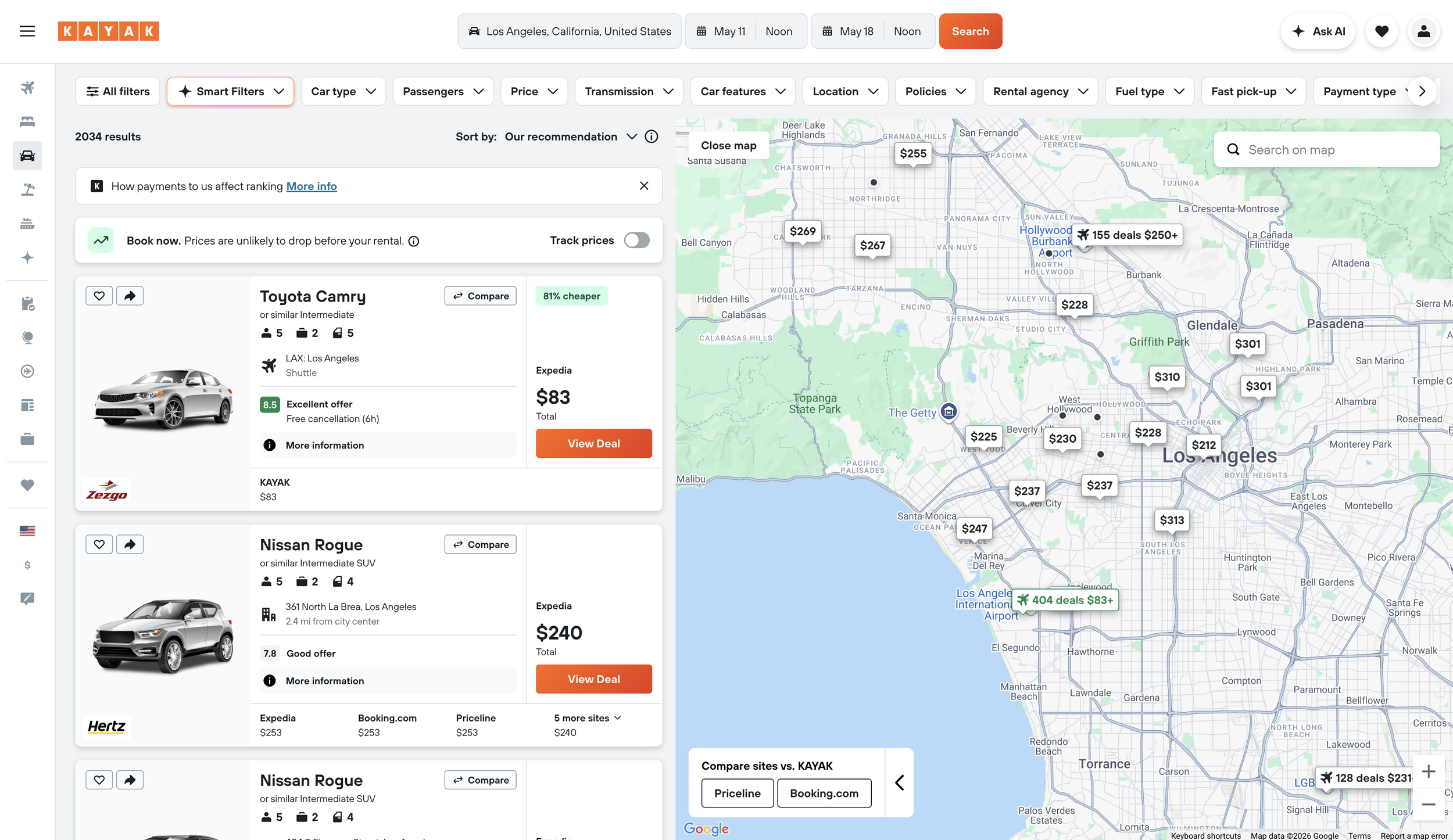Open the newspaper layout sidebar icon
Viewport: 1453px width, 840px height.
pos(27,405)
